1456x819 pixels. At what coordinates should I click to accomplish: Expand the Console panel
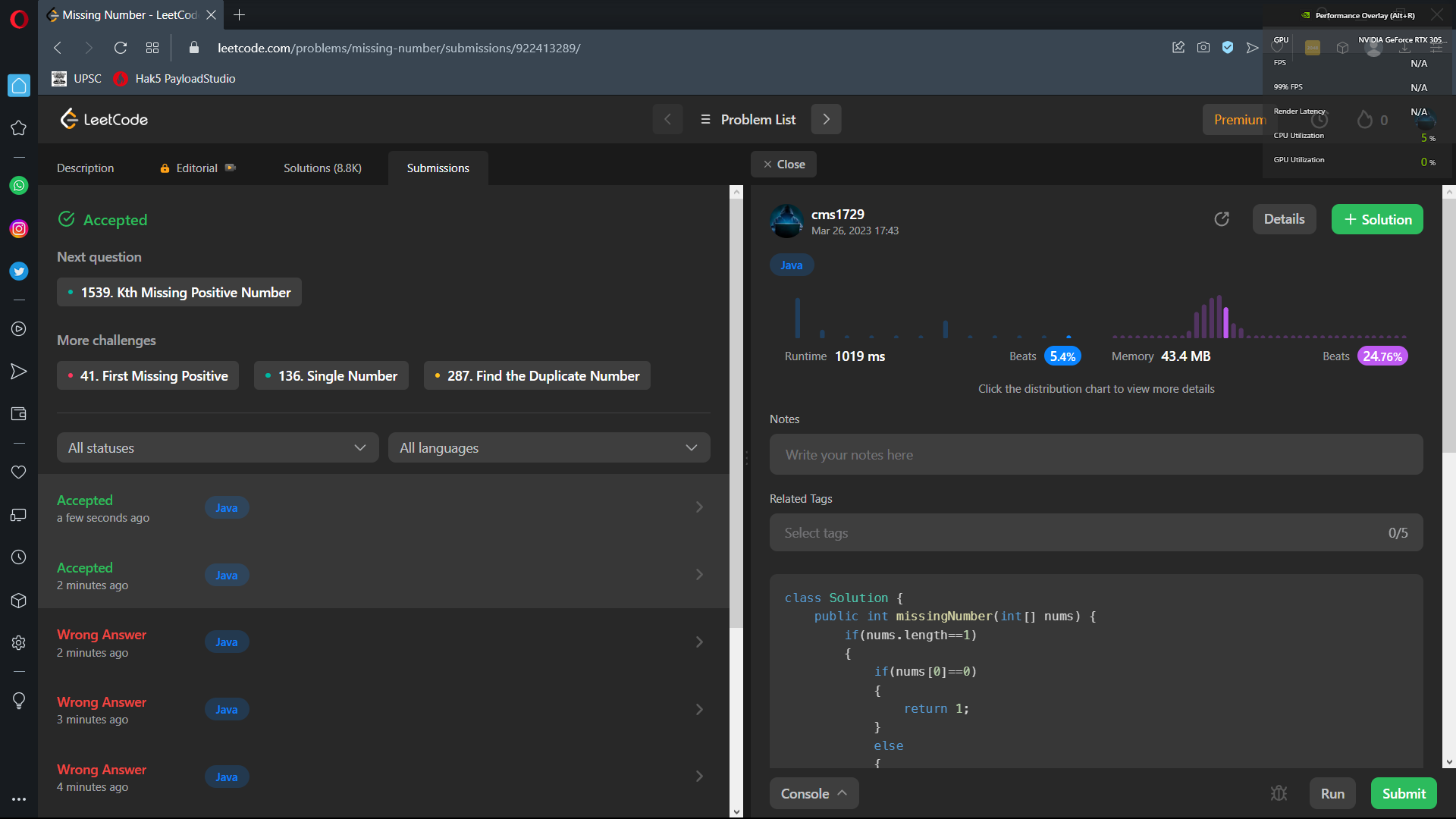[814, 793]
